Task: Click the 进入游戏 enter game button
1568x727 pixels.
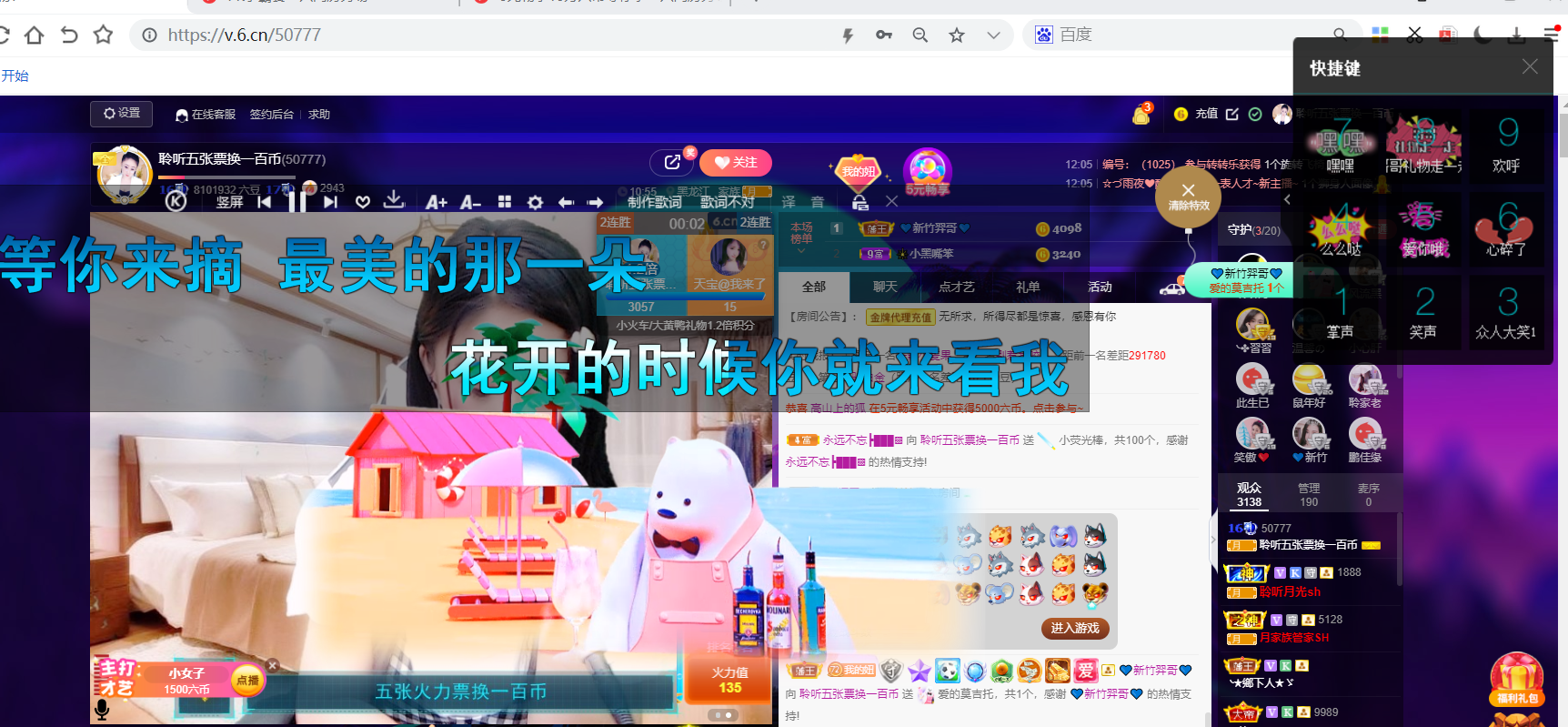Action: coord(1074,628)
